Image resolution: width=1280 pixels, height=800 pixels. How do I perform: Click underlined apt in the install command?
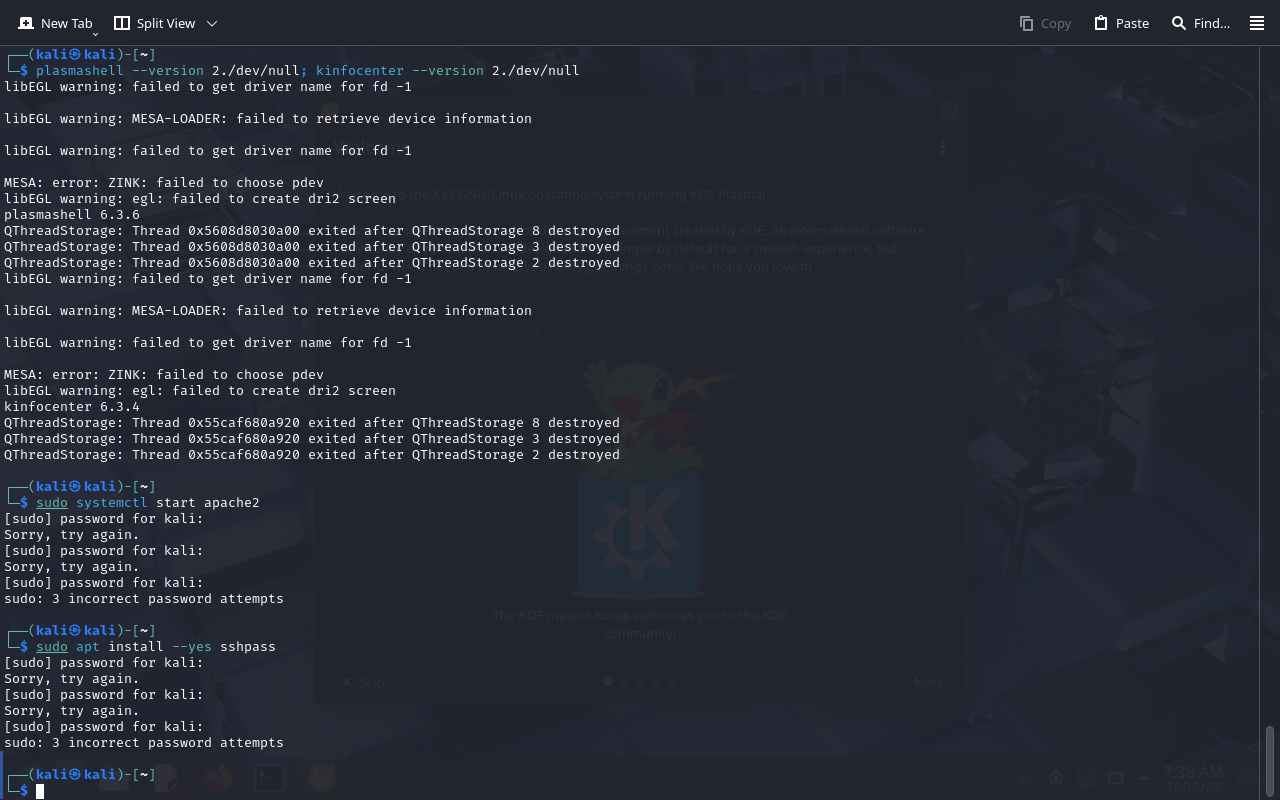click(x=87, y=647)
